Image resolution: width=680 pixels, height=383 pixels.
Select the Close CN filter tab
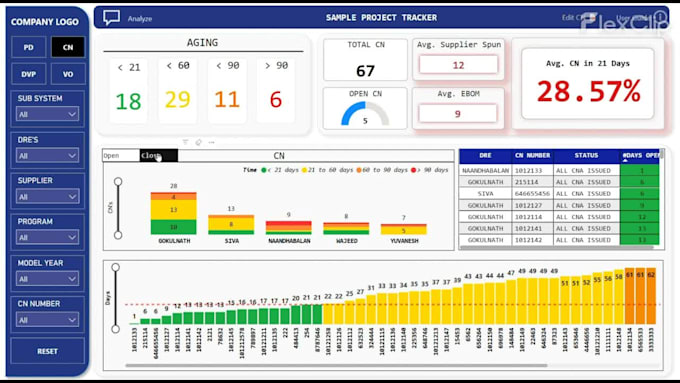click(159, 155)
